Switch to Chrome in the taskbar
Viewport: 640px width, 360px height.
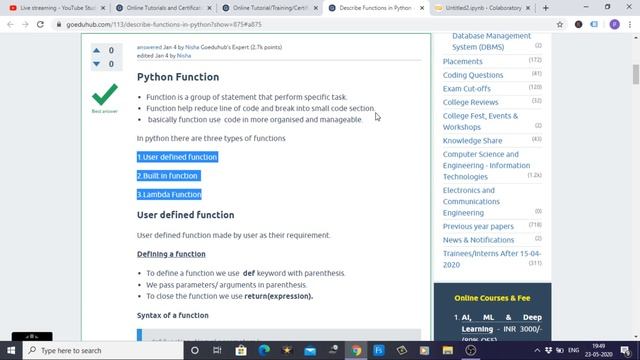(x=356, y=350)
